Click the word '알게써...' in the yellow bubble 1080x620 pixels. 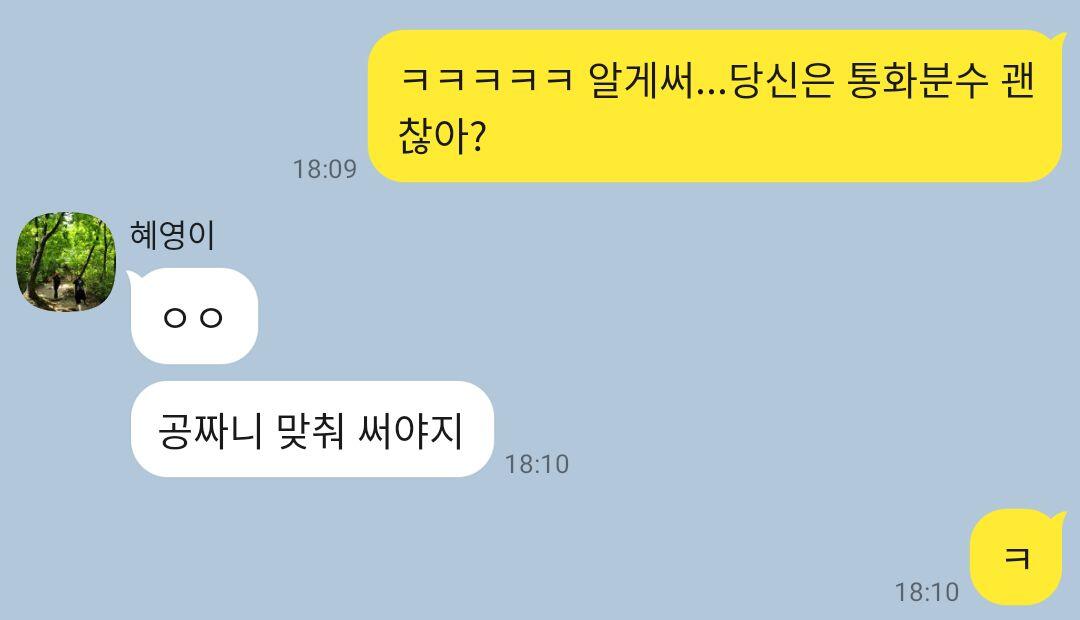(x=656, y=81)
